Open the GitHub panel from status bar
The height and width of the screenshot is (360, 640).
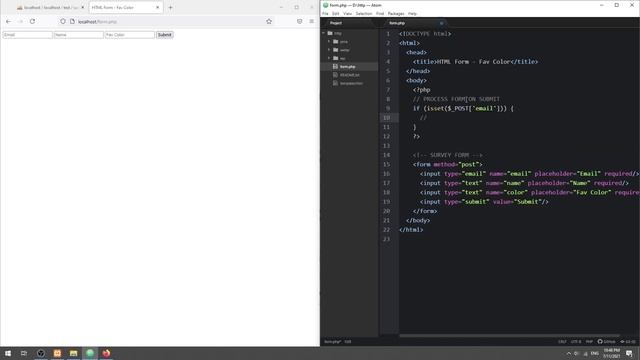click(x=606, y=342)
